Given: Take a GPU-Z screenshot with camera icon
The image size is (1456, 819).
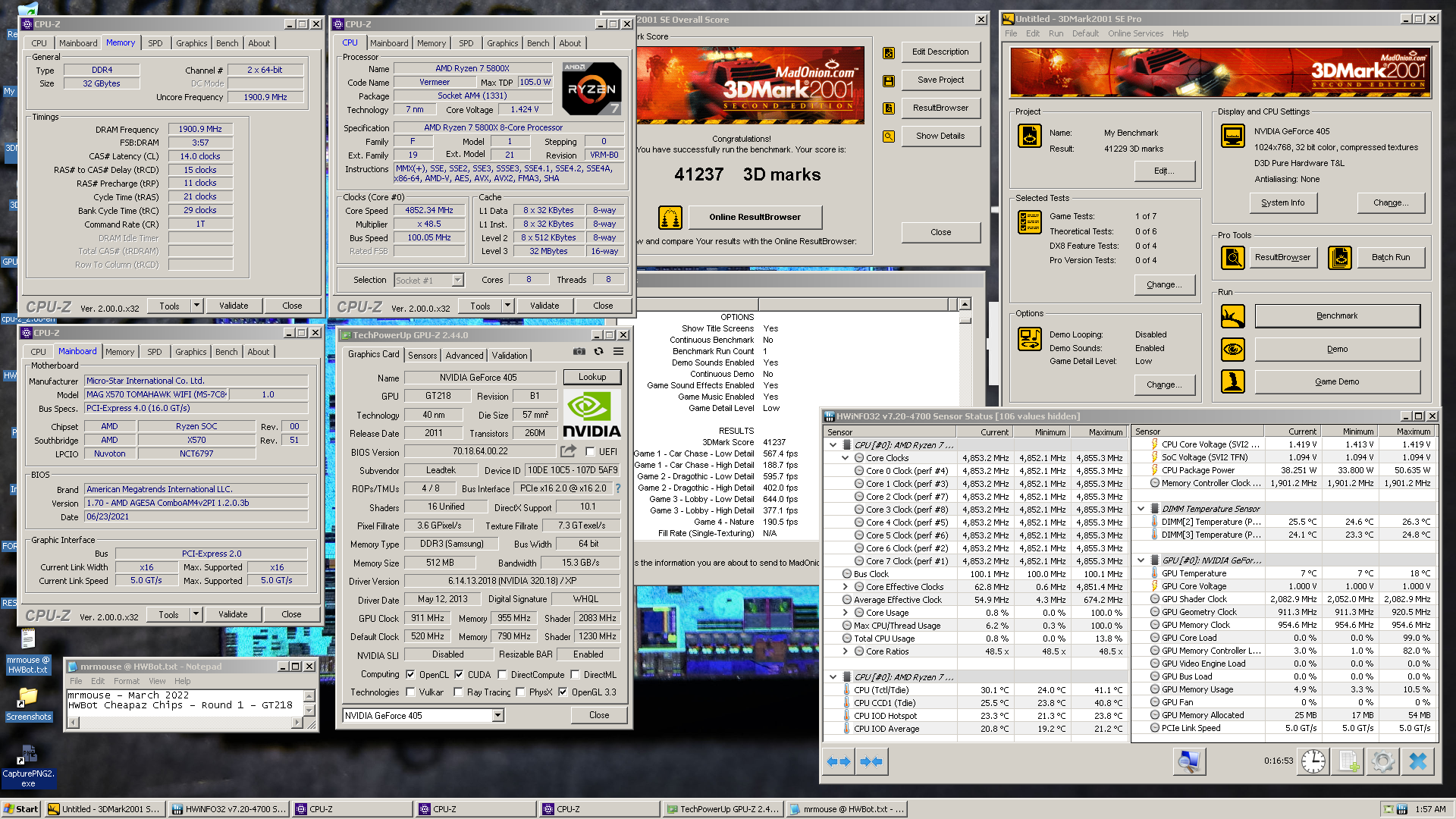Looking at the screenshot, I should (579, 352).
